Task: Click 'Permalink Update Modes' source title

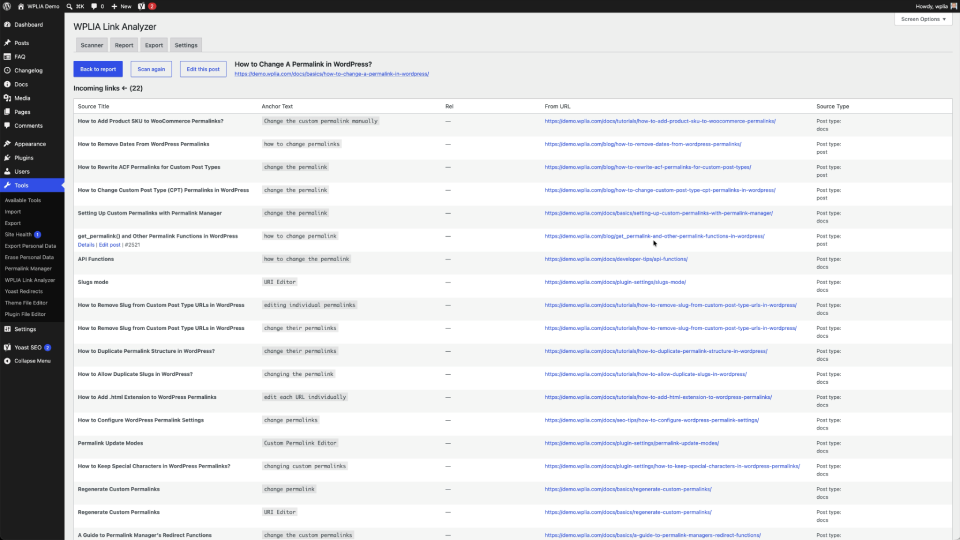Action: point(110,443)
